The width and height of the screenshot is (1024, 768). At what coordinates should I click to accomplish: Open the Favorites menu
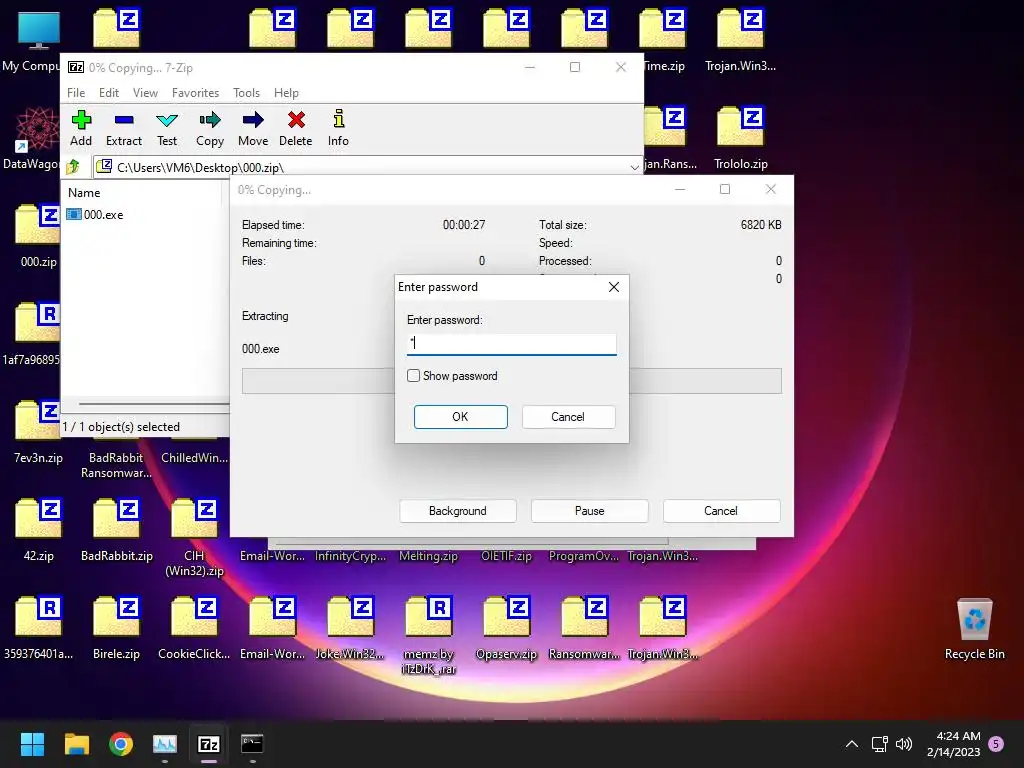(195, 93)
